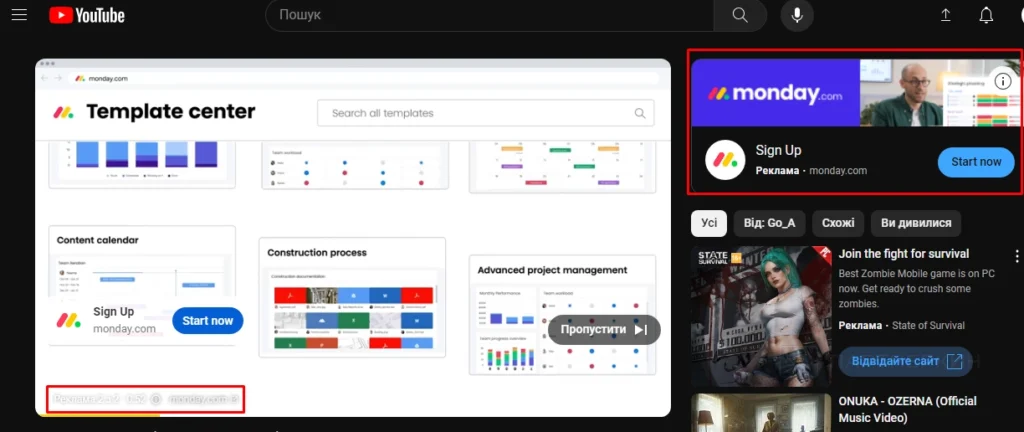Open the YouTube hamburger guide menu

[20, 15]
